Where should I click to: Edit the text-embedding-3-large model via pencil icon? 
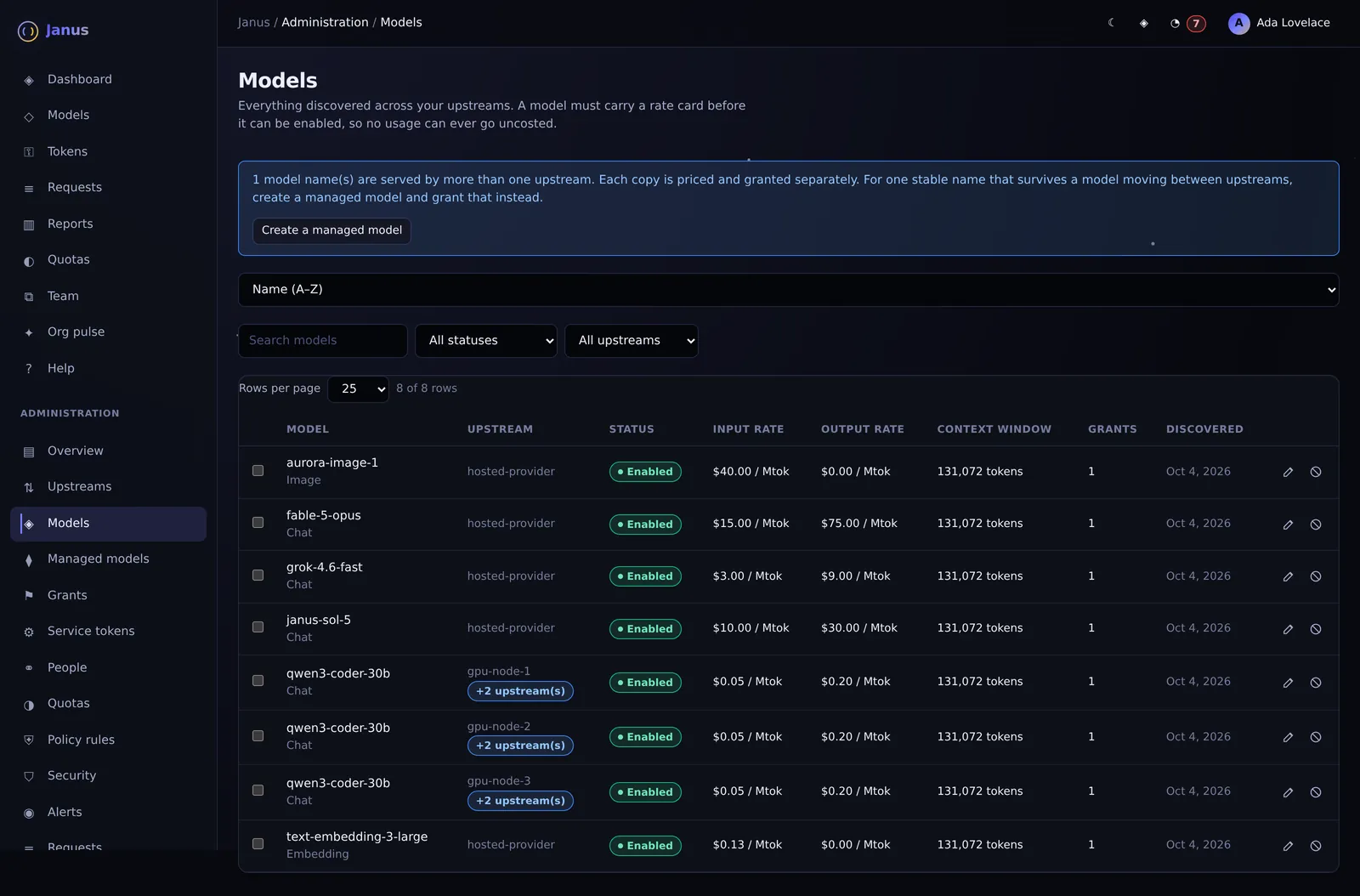(1288, 846)
